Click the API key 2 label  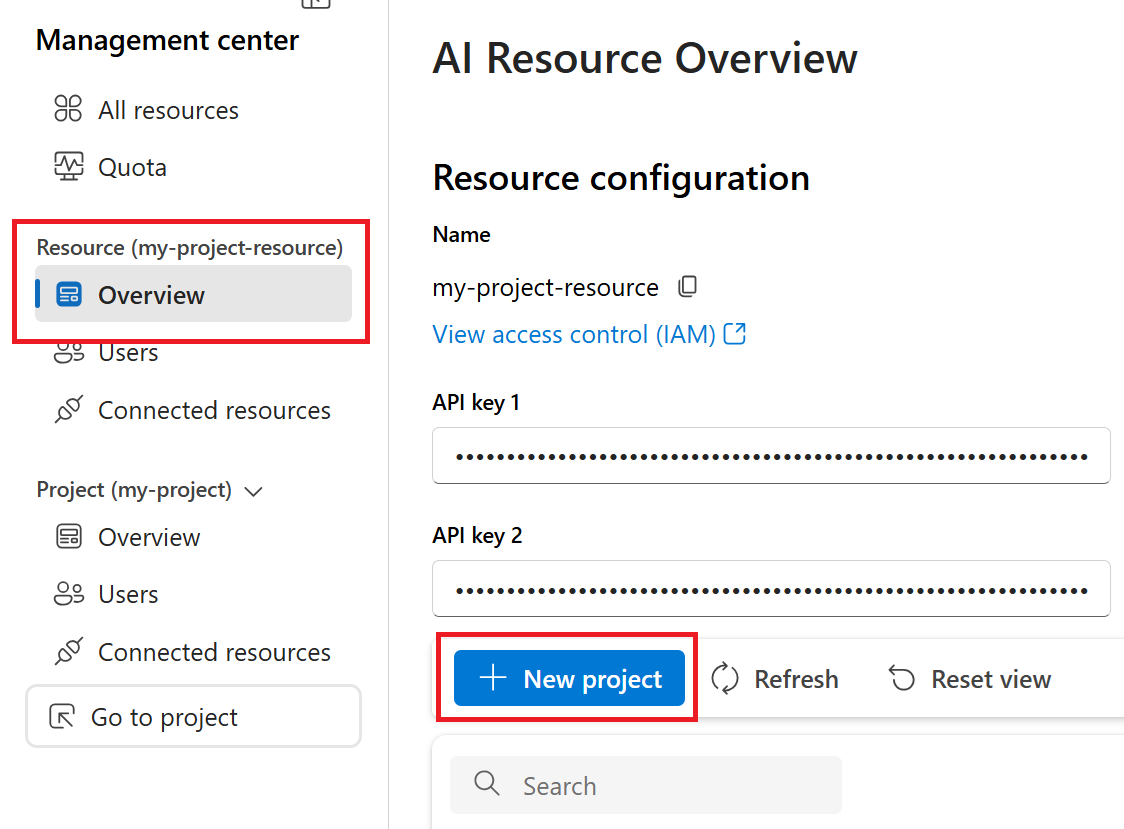(x=477, y=536)
